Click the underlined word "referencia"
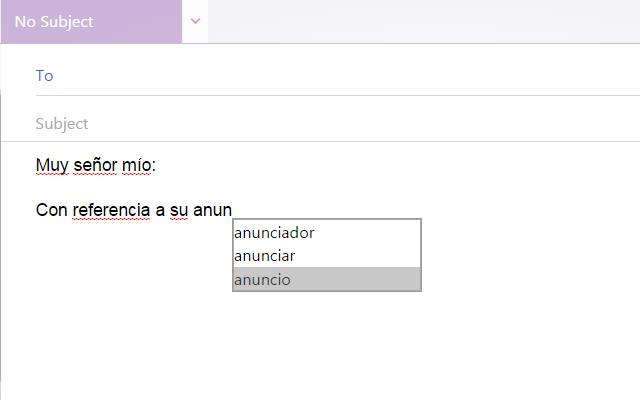This screenshot has height=400, width=640. click(111, 210)
